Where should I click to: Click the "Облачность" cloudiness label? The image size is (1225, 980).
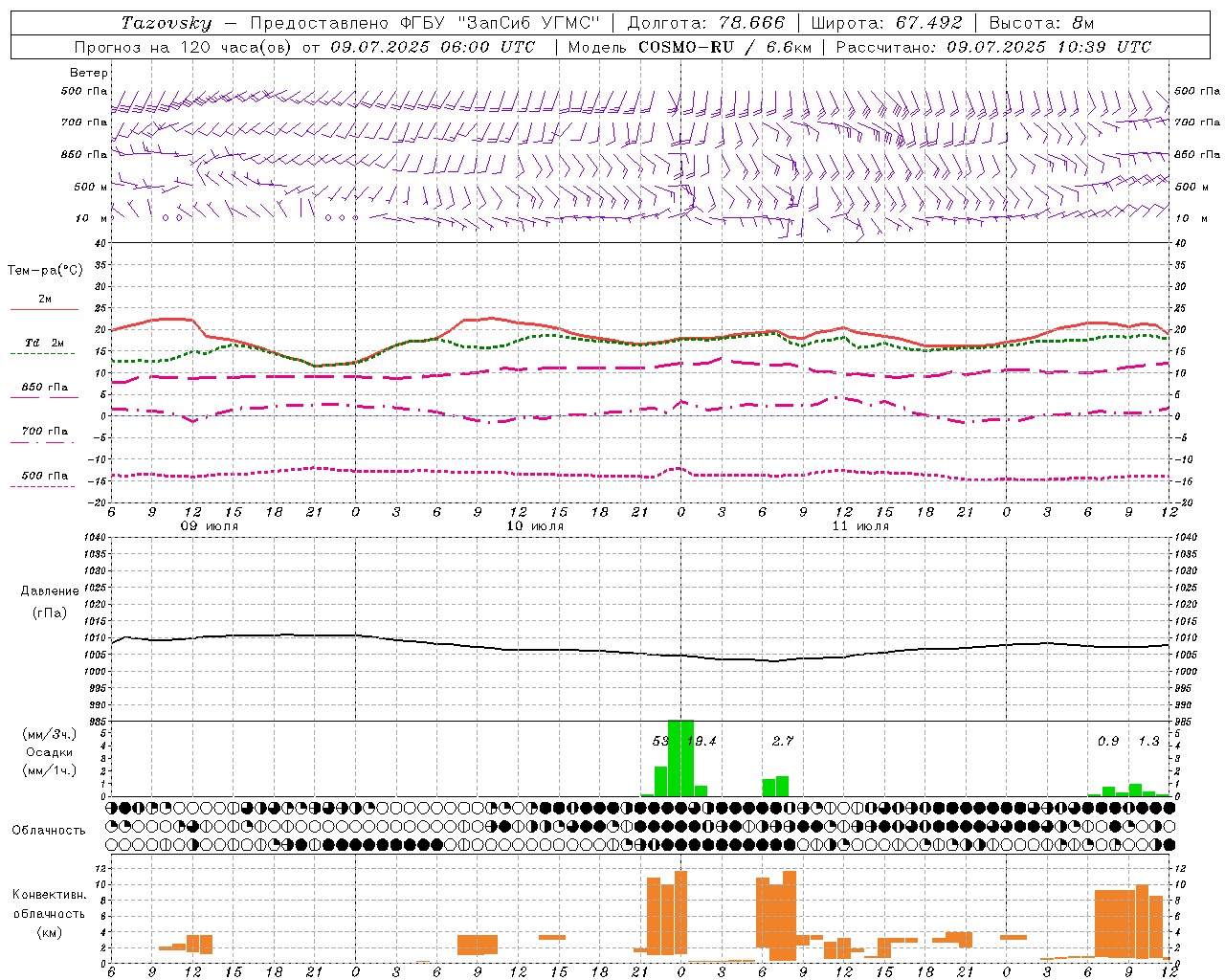tap(49, 831)
